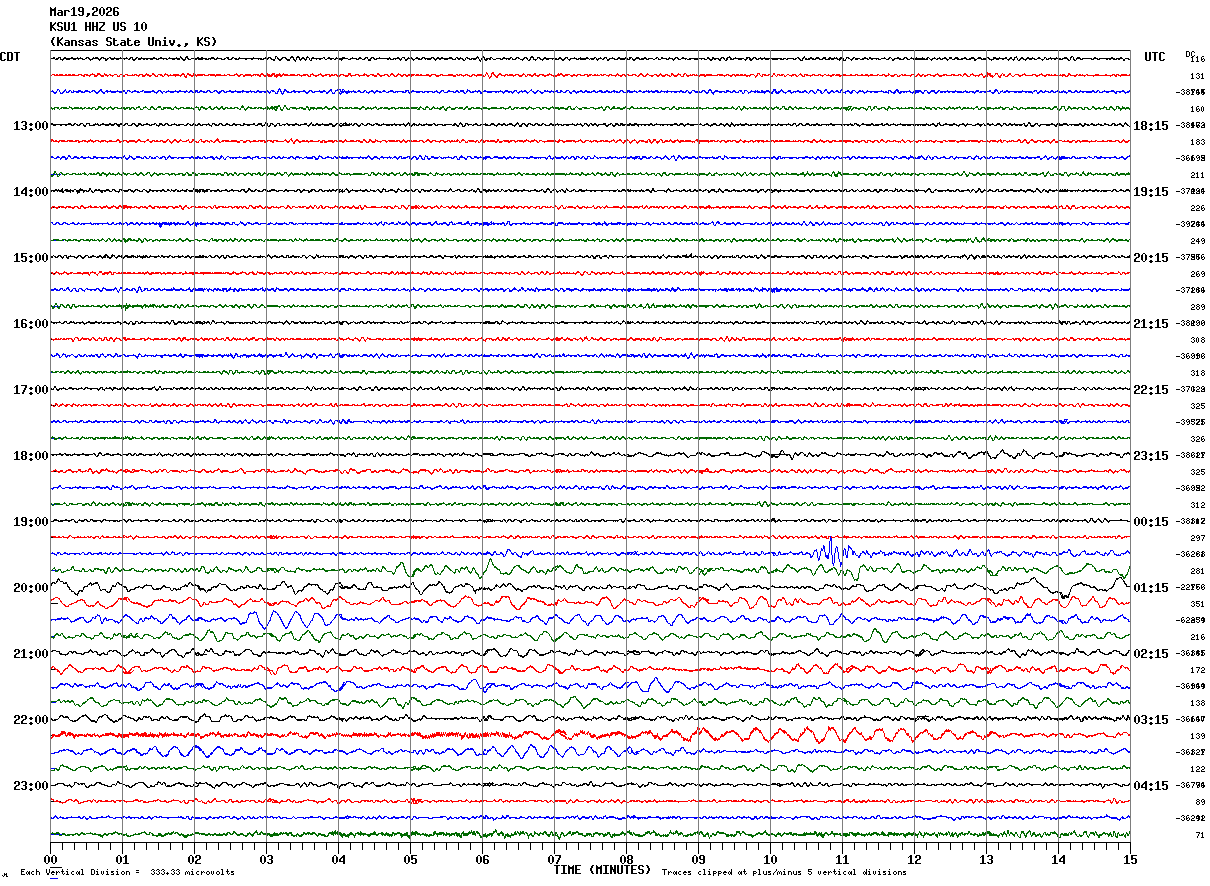Select the 10 minute tick on bottom axis
Image resolution: width=1210 pixels, height=886 pixels.
coord(770,860)
